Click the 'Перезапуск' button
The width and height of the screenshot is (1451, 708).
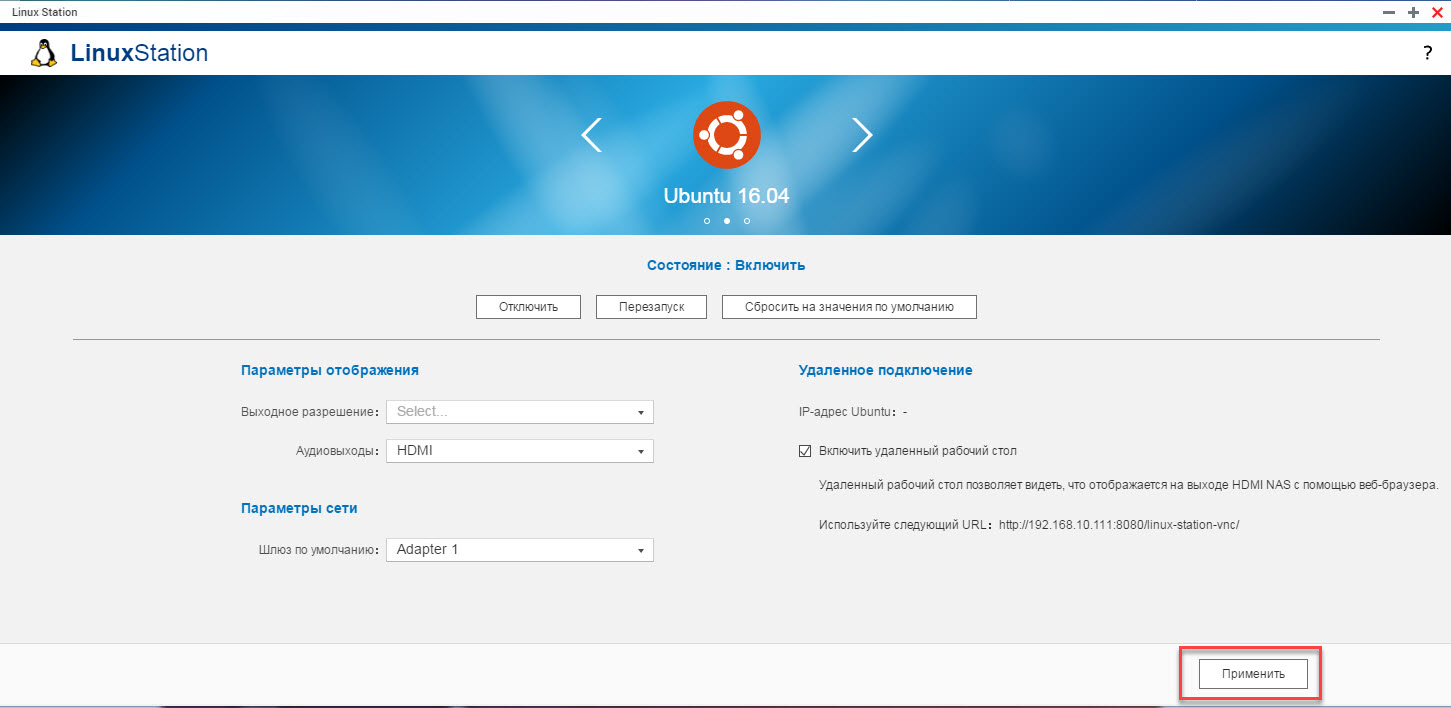(x=652, y=307)
